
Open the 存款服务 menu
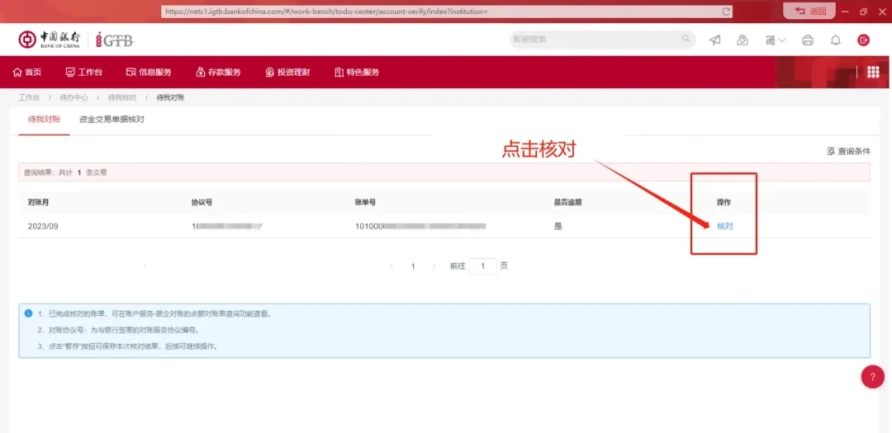[218, 72]
